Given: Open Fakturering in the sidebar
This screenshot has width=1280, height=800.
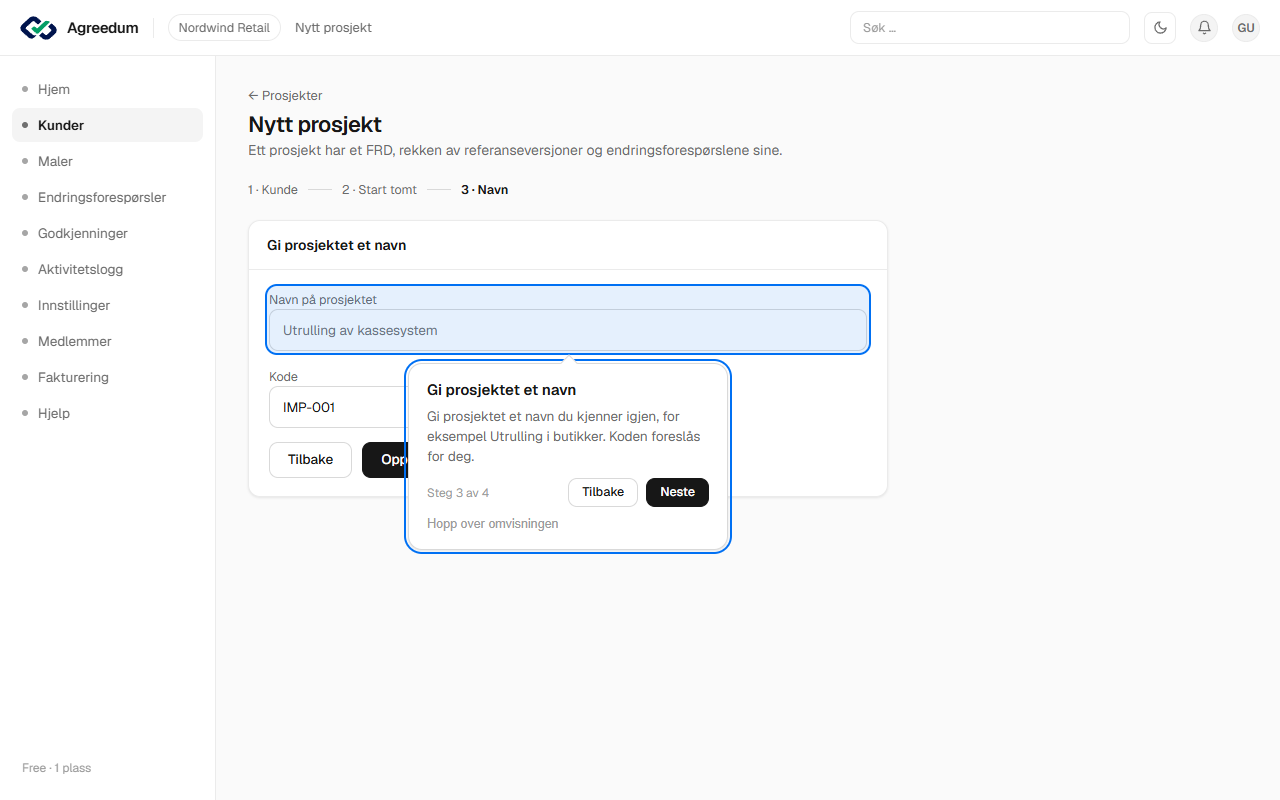Looking at the screenshot, I should click(x=107, y=377).
